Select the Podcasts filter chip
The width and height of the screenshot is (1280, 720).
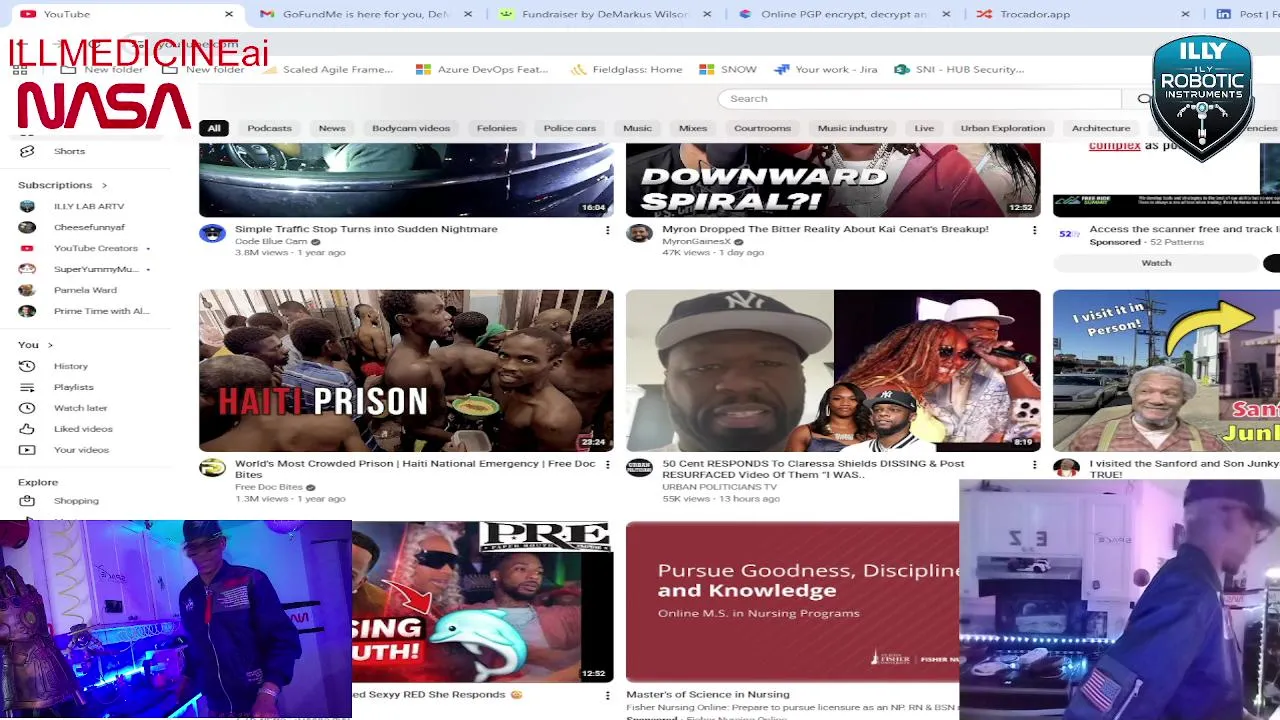click(269, 128)
